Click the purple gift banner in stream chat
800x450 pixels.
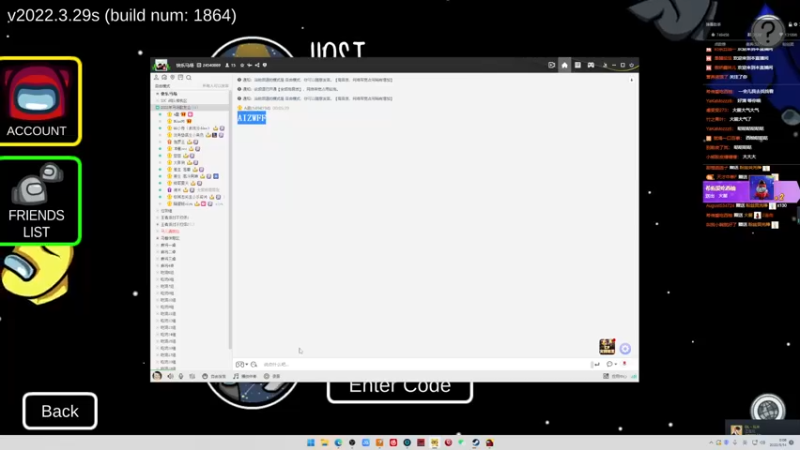(749, 191)
